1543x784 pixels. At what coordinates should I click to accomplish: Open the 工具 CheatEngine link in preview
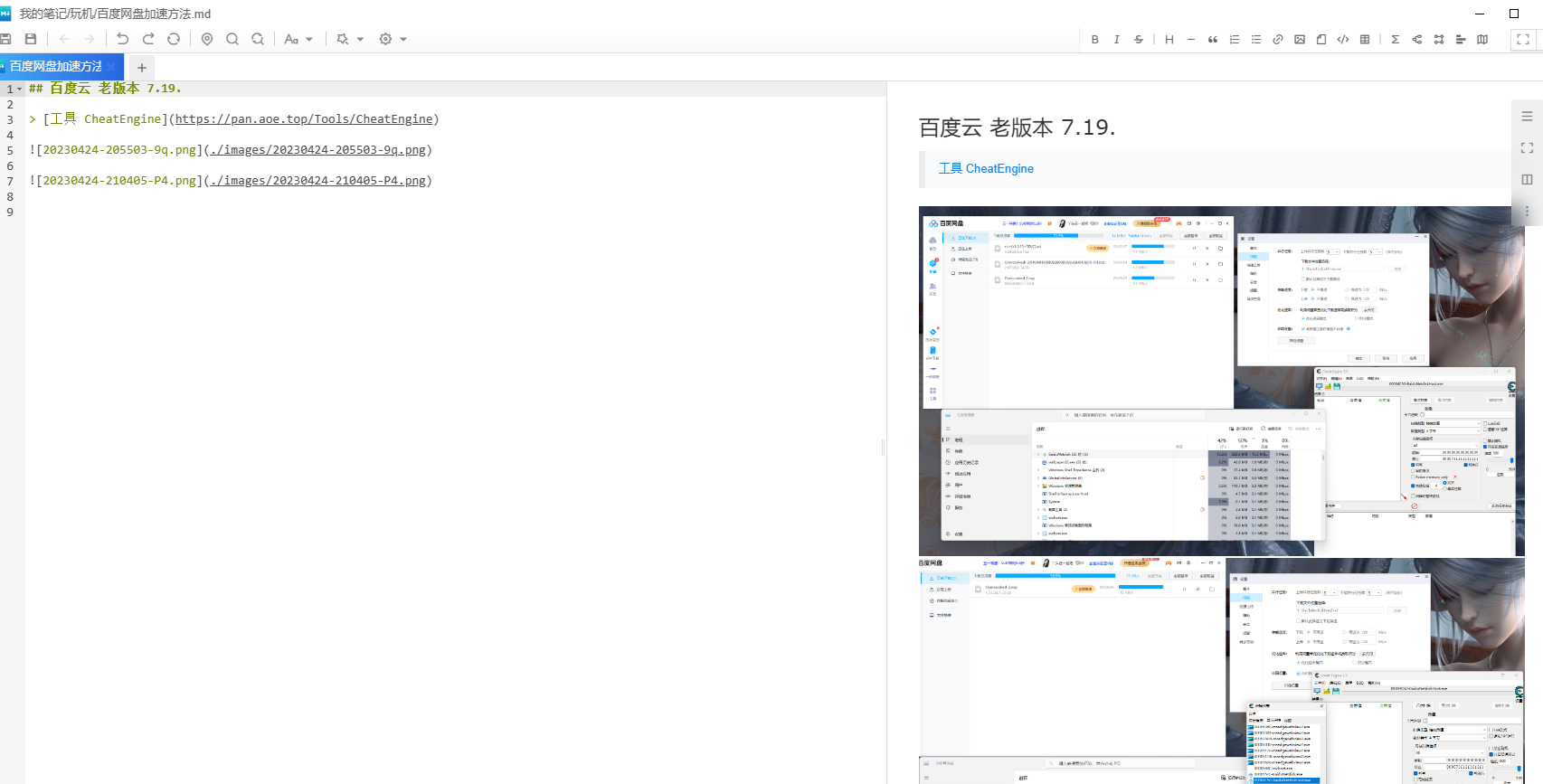(x=986, y=168)
